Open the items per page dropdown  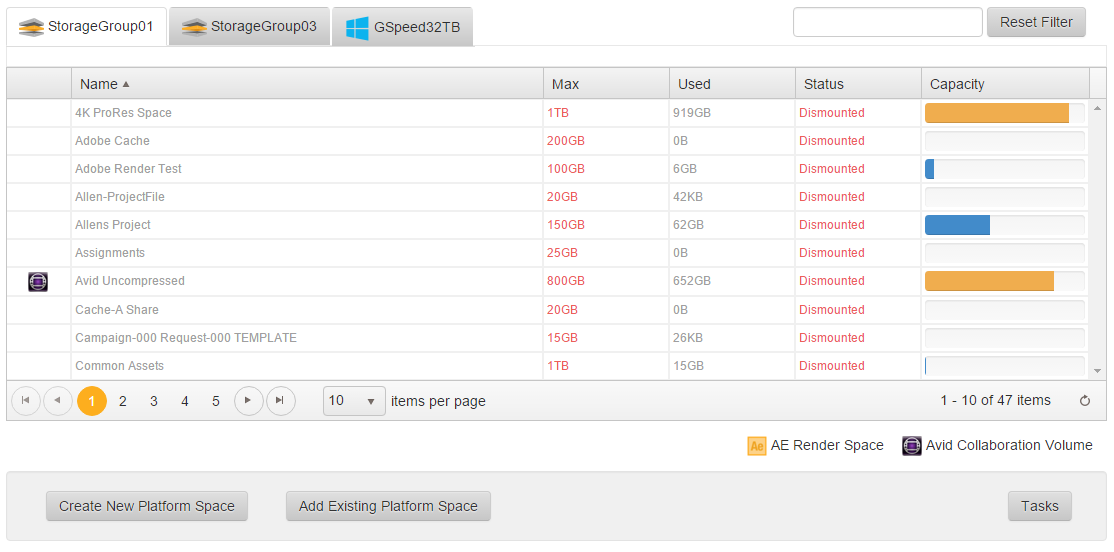pos(355,401)
